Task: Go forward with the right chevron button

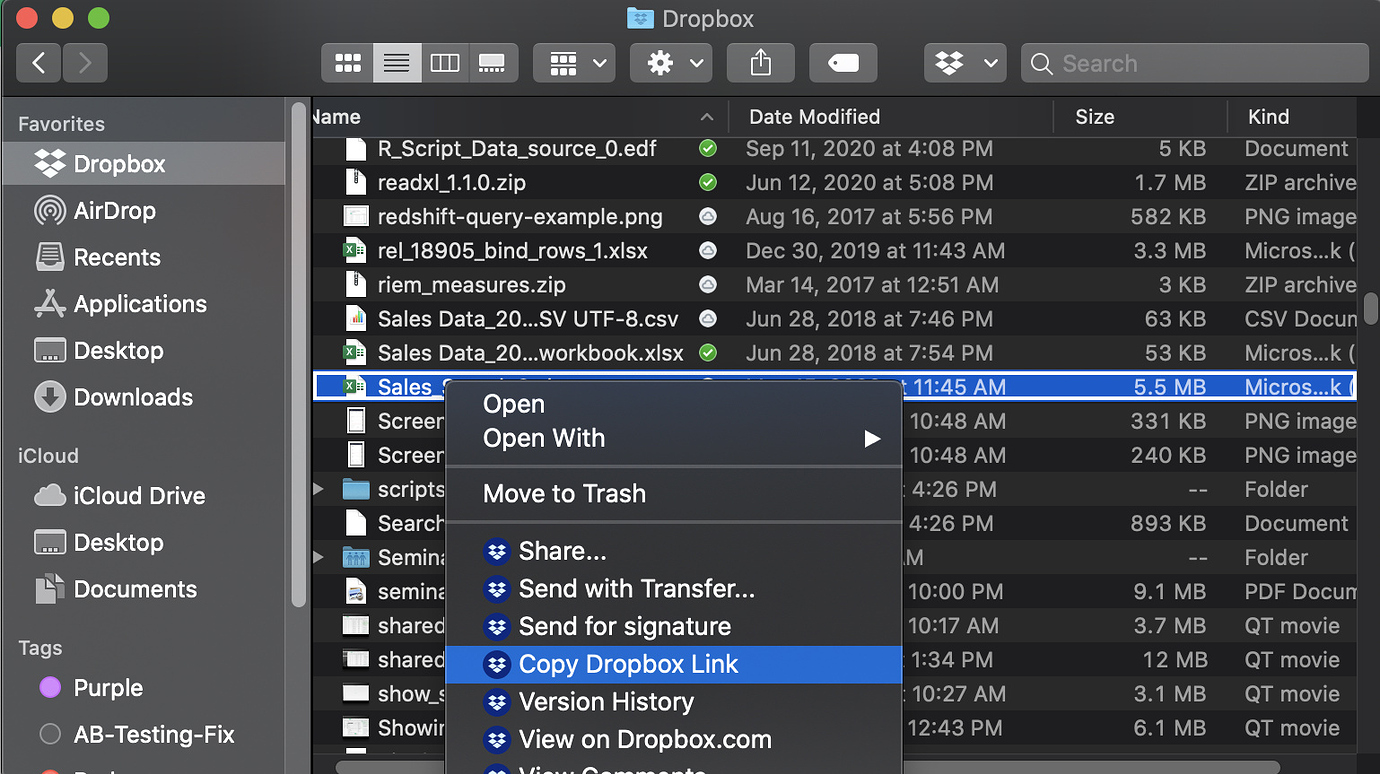Action: pos(85,63)
